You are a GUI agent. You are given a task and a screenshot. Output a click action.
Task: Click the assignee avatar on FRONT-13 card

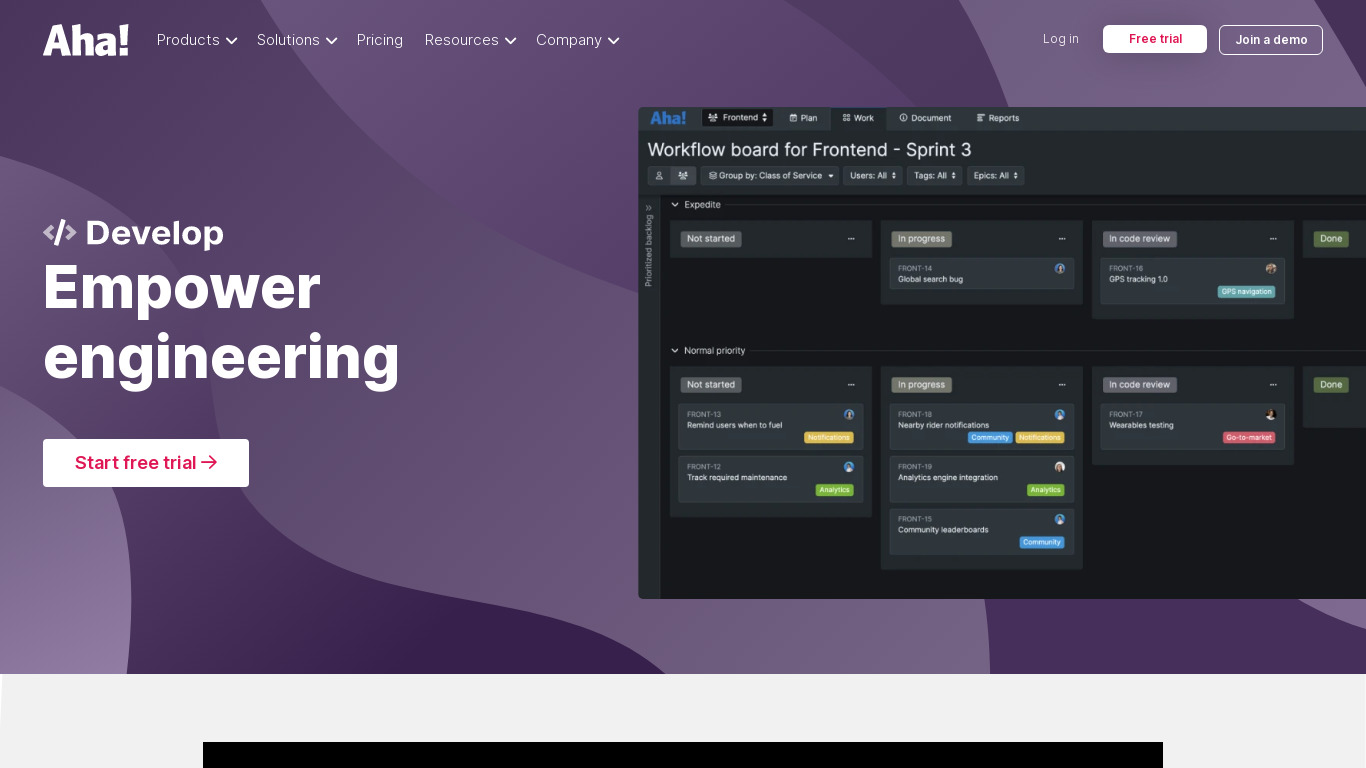point(849,414)
